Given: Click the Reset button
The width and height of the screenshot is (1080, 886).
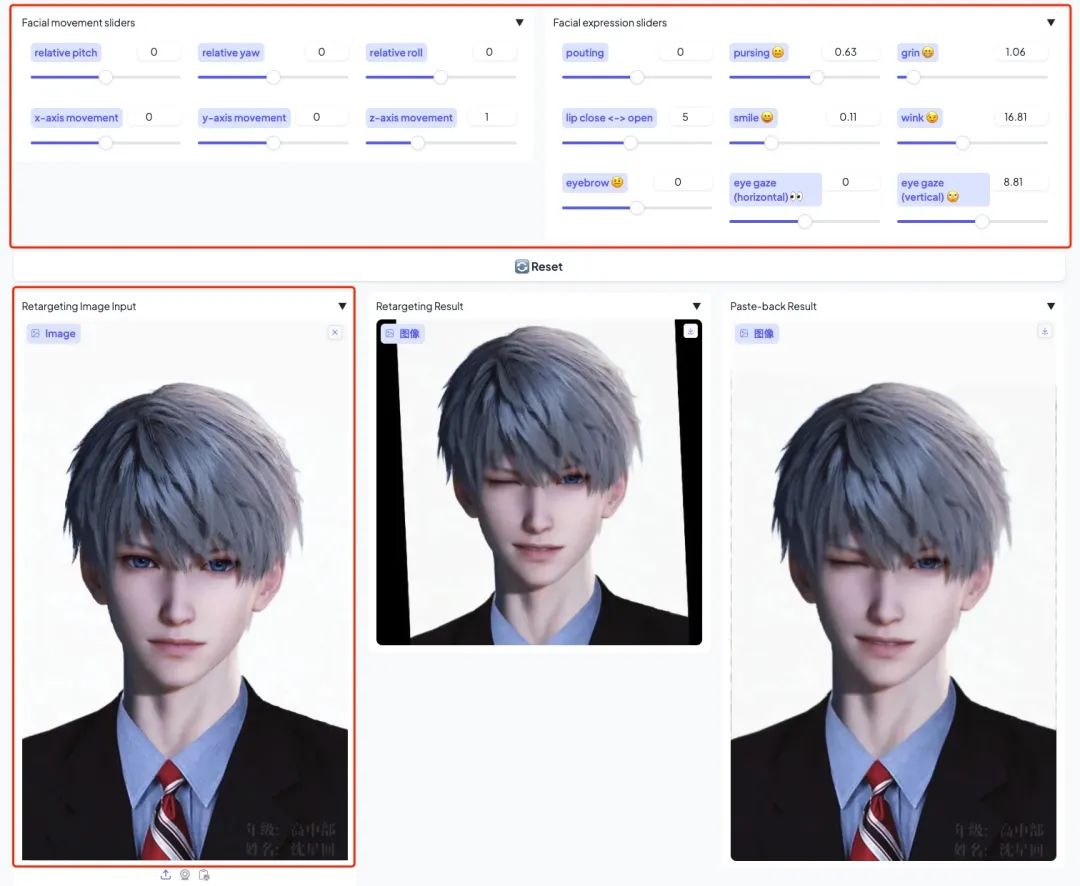Looking at the screenshot, I should coord(539,267).
